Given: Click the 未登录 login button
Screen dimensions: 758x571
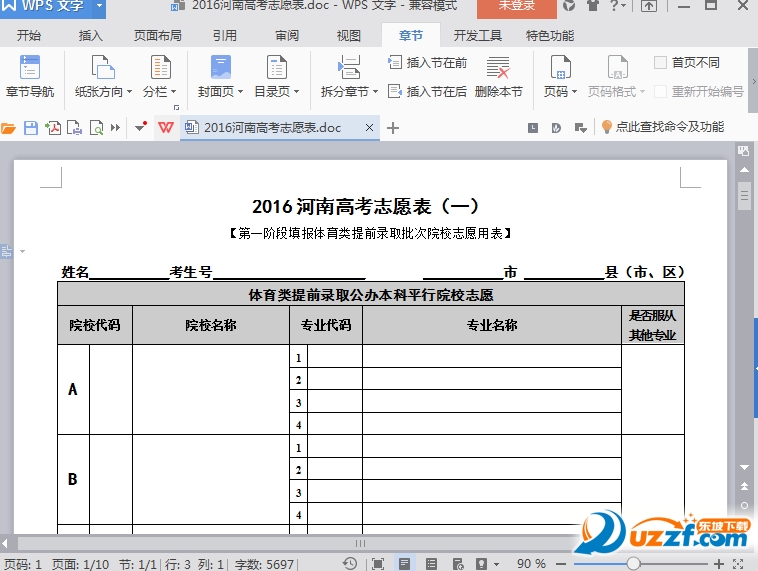Looking at the screenshot, I should click(x=517, y=7).
